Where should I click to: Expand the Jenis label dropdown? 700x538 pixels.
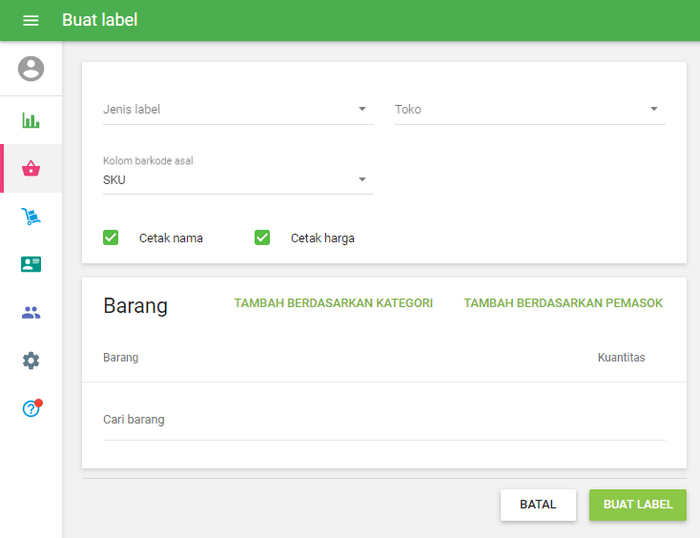click(x=237, y=109)
